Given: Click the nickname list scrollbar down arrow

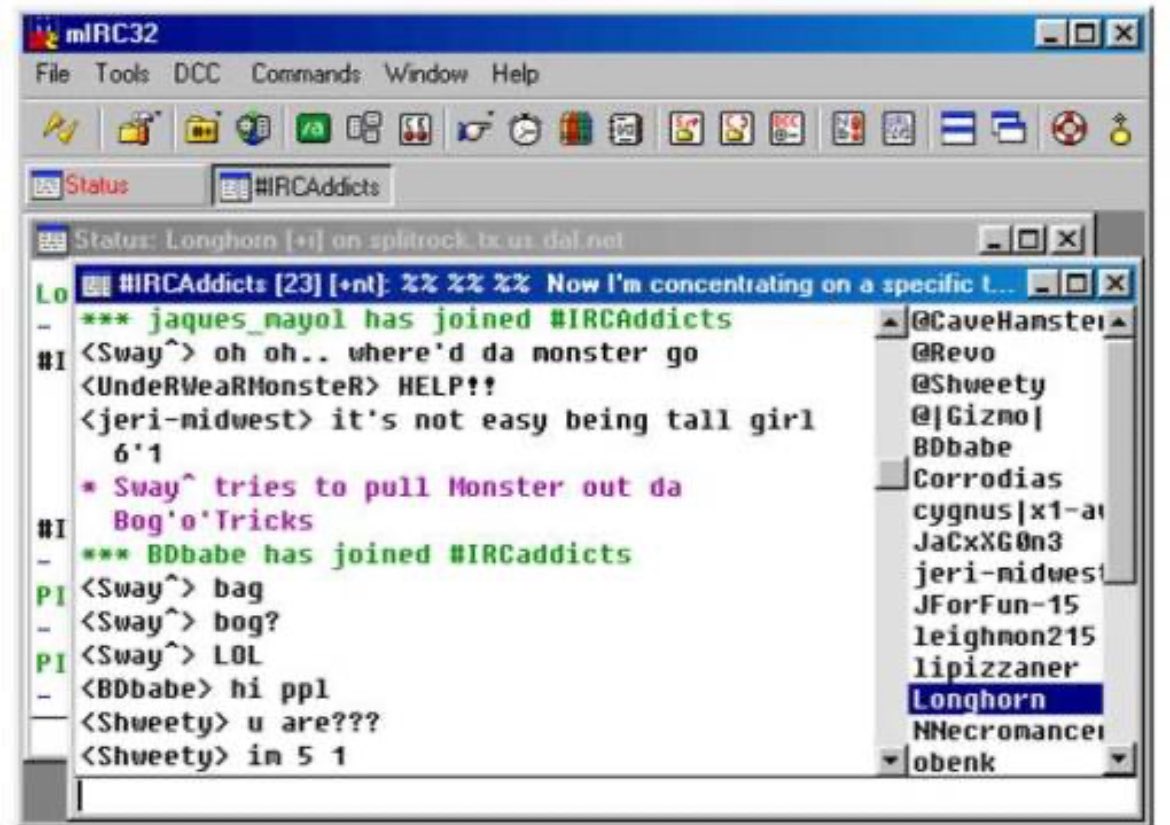Looking at the screenshot, I should tap(1119, 759).
